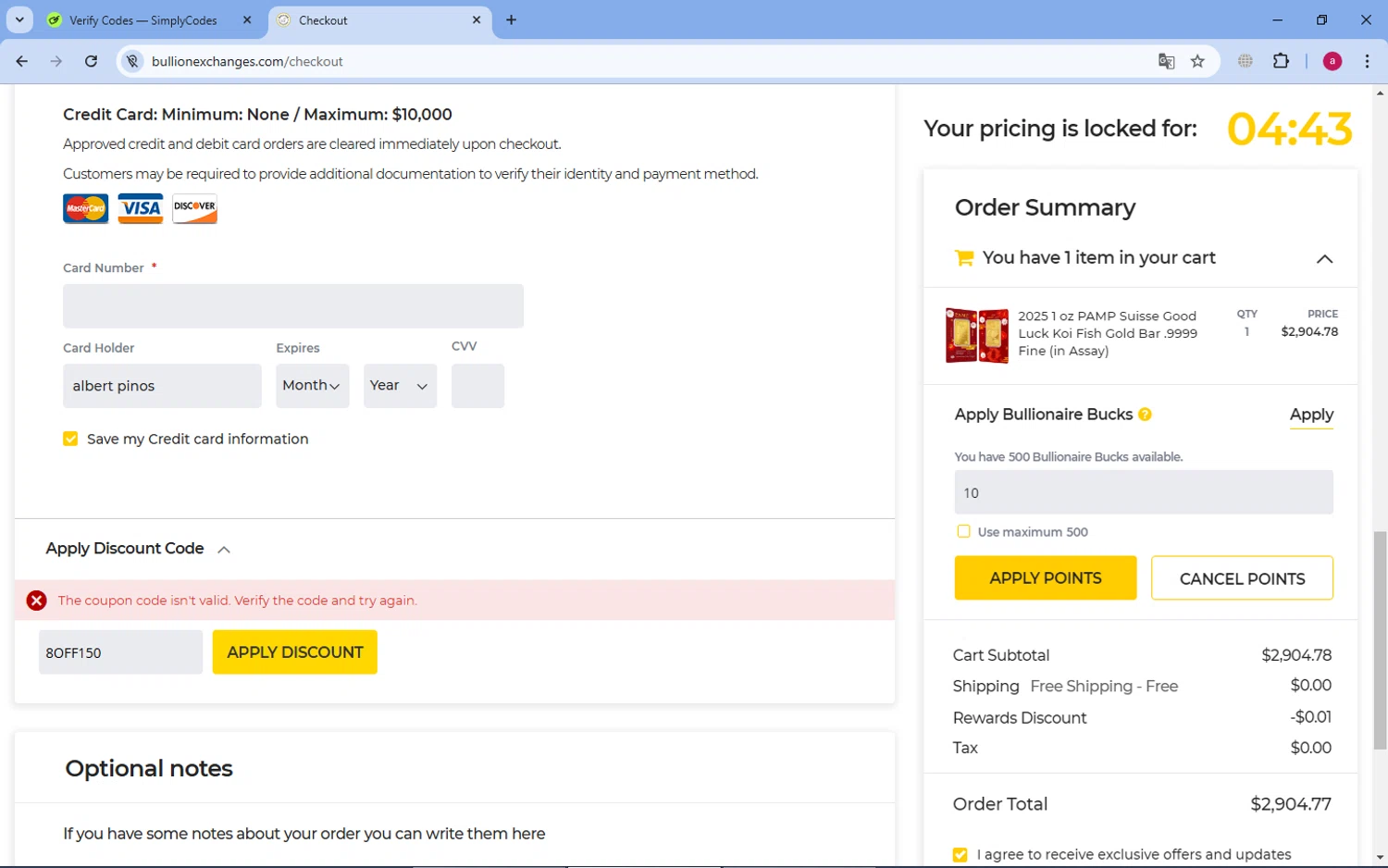This screenshot has width=1388, height=868.
Task: Collapse the cart items chevron in Order Summary
Action: pyautogui.click(x=1324, y=259)
